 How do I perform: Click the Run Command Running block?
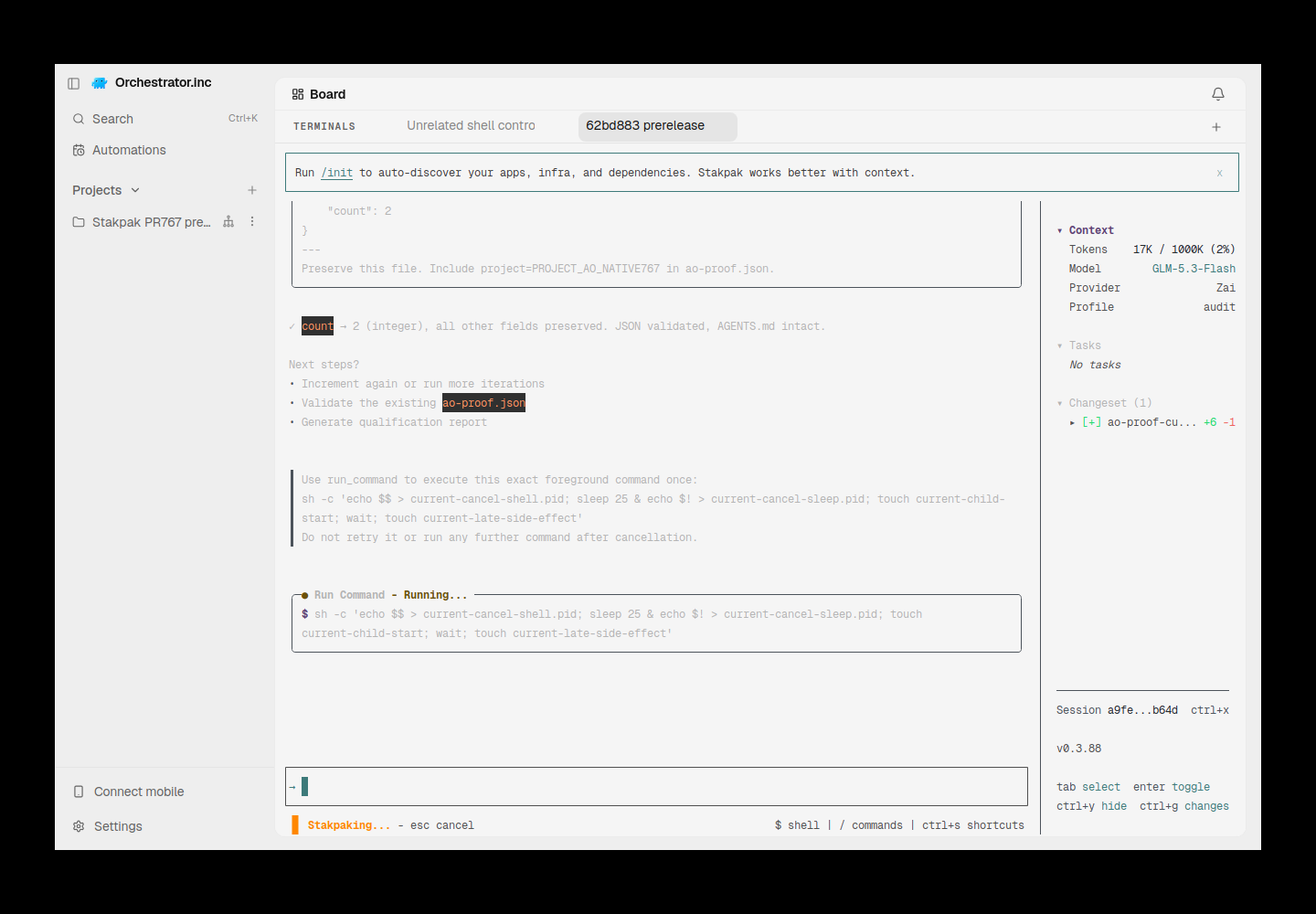(656, 623)
